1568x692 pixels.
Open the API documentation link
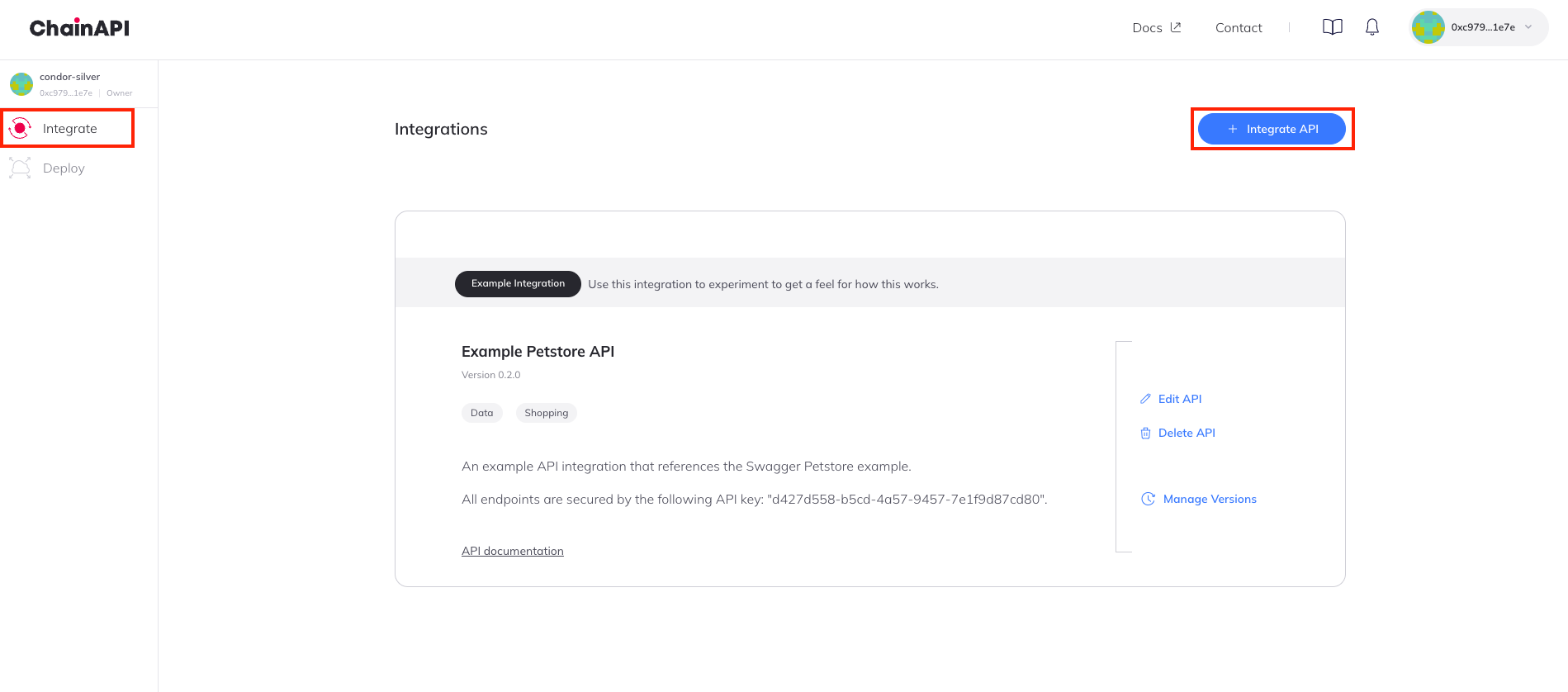coord(512,551)
